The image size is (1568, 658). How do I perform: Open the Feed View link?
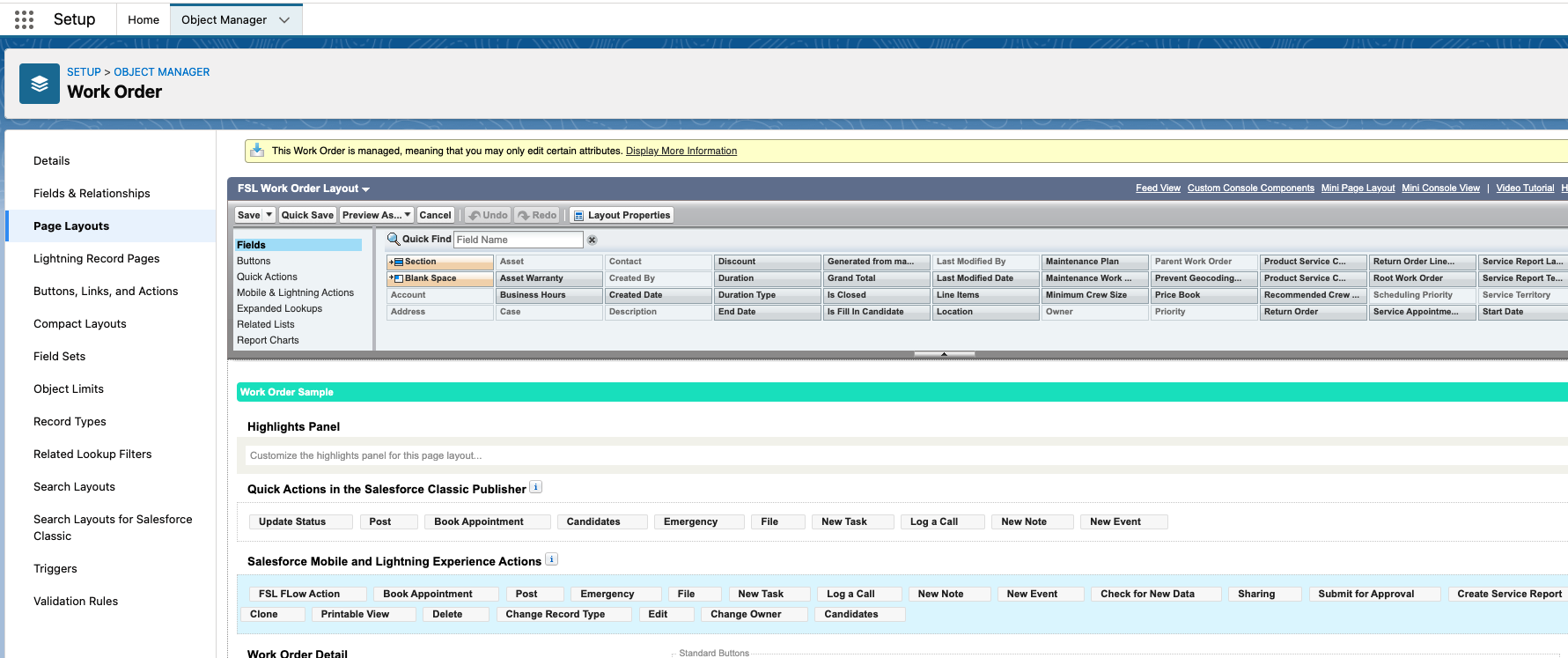1158,189
